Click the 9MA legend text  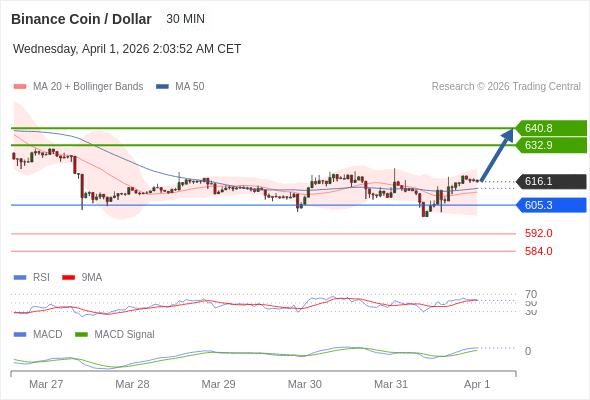[92, 278]
